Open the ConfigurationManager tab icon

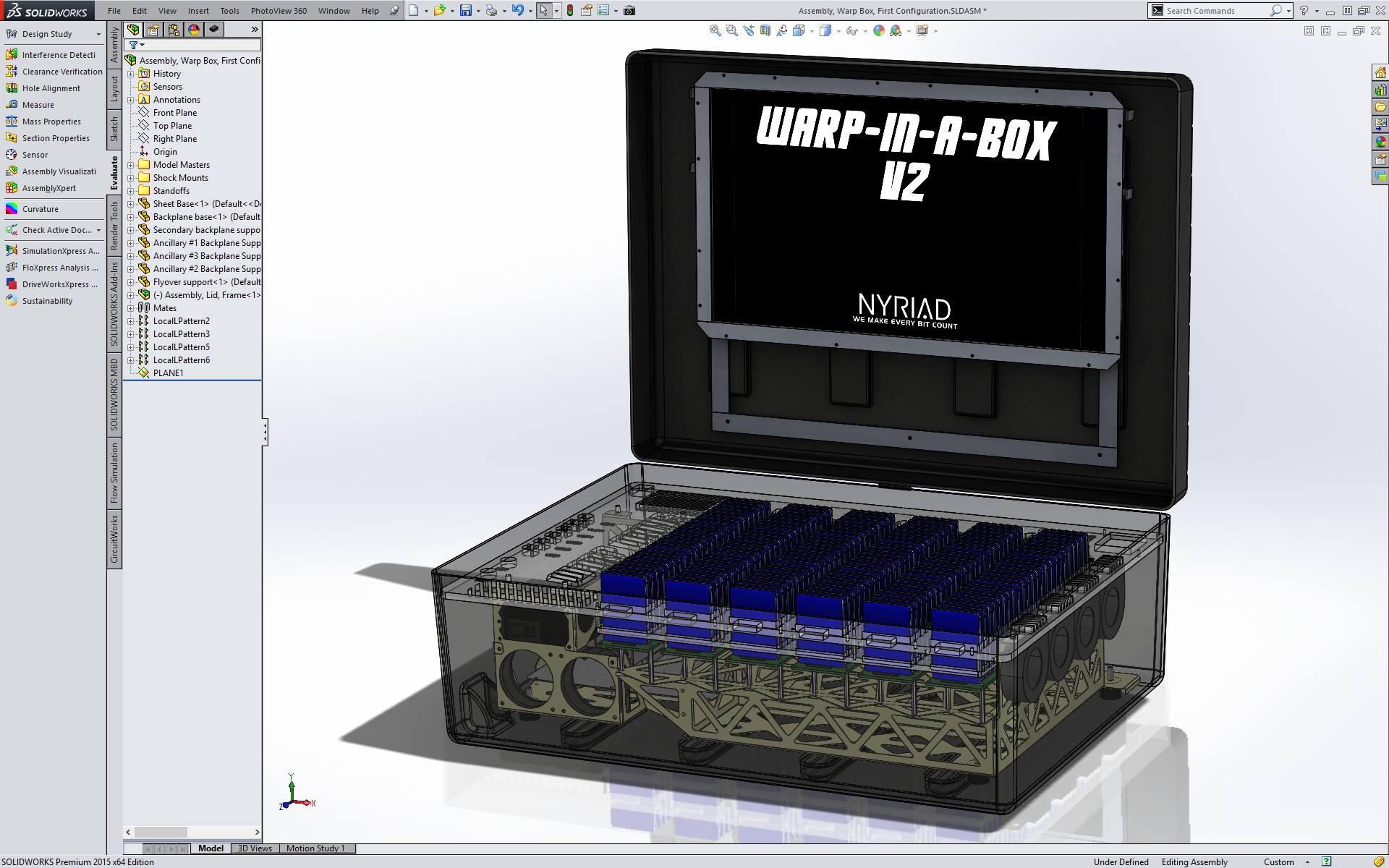[174, 30]
